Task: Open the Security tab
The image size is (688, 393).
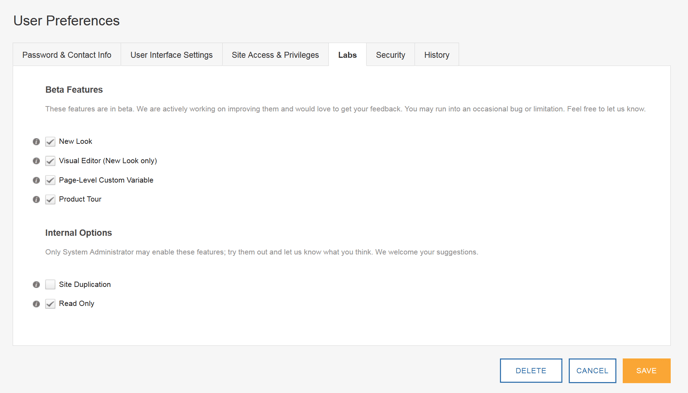Action: click(391, 55)
